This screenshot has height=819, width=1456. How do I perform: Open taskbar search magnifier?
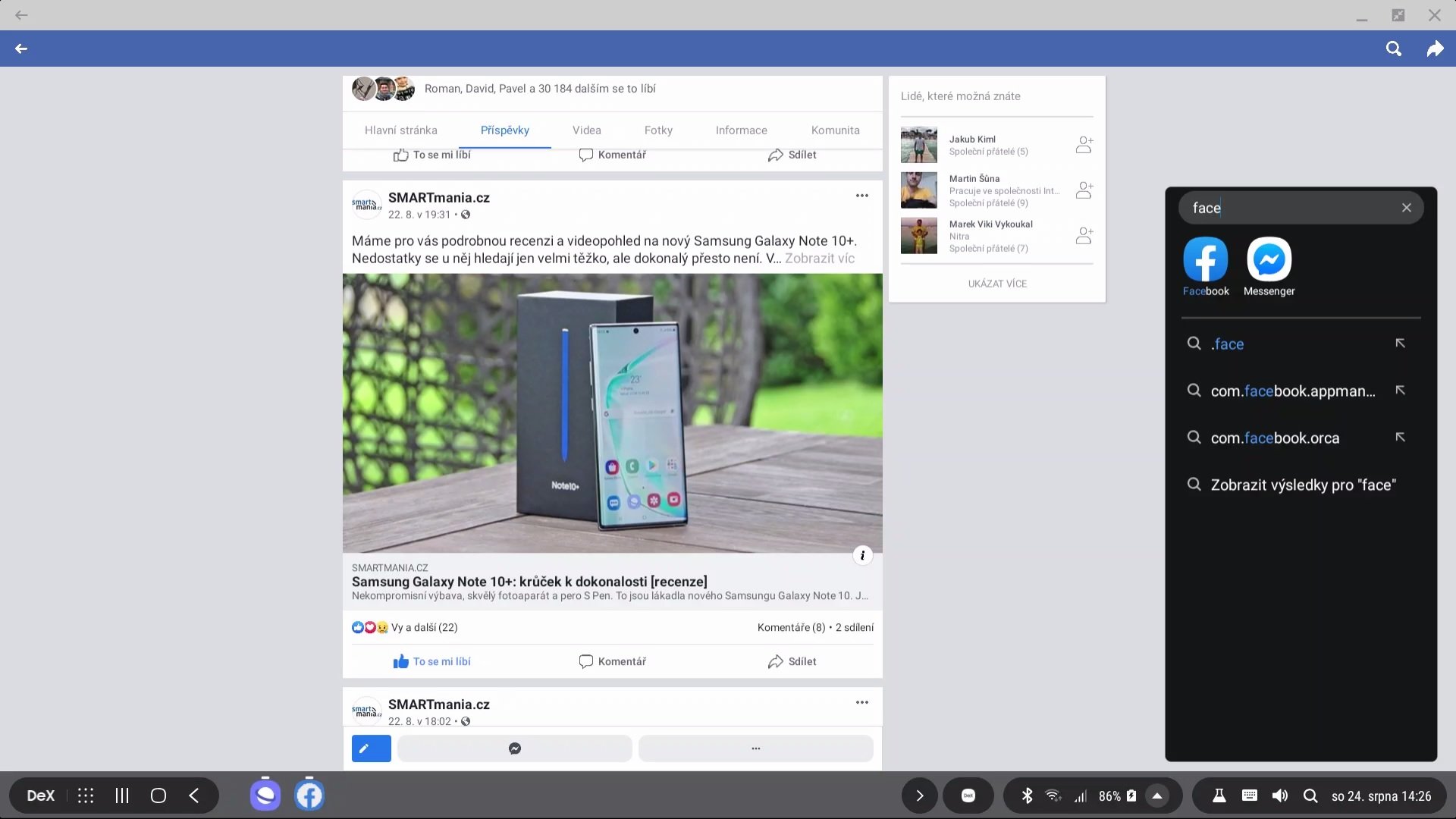pos(1310,795)
